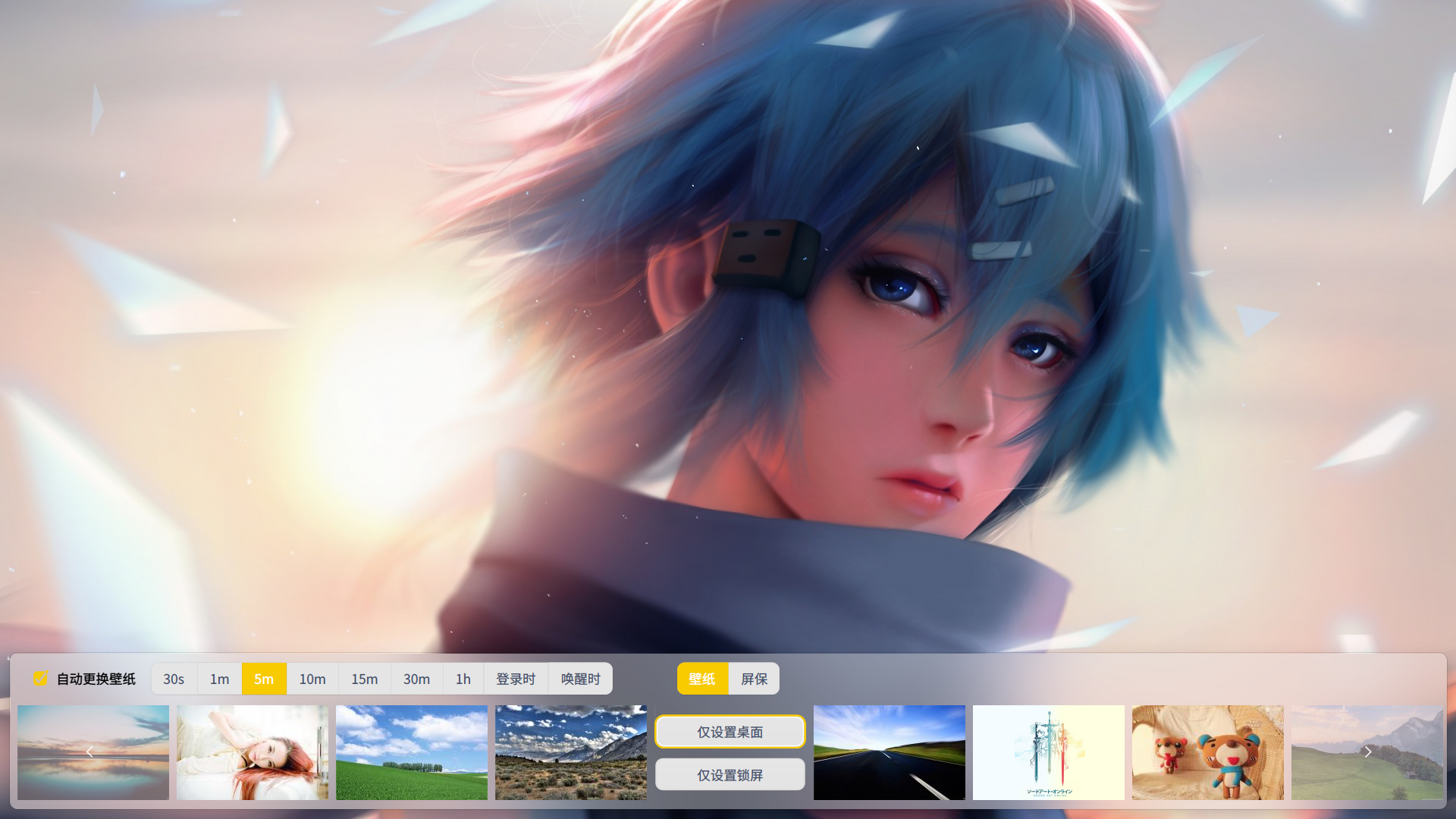Click the 仅设置锁屏 button
The height and width of the screenshot is (819, 1456).
(730, 775)
